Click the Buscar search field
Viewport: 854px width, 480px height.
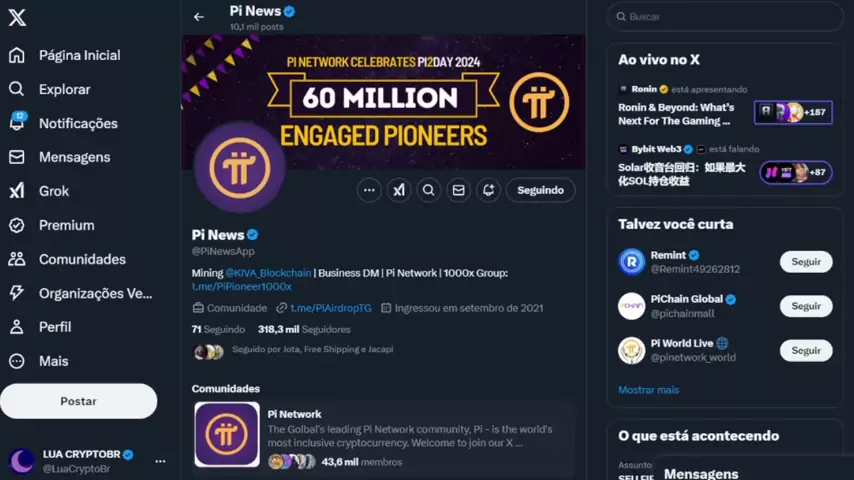click(725, 17)
